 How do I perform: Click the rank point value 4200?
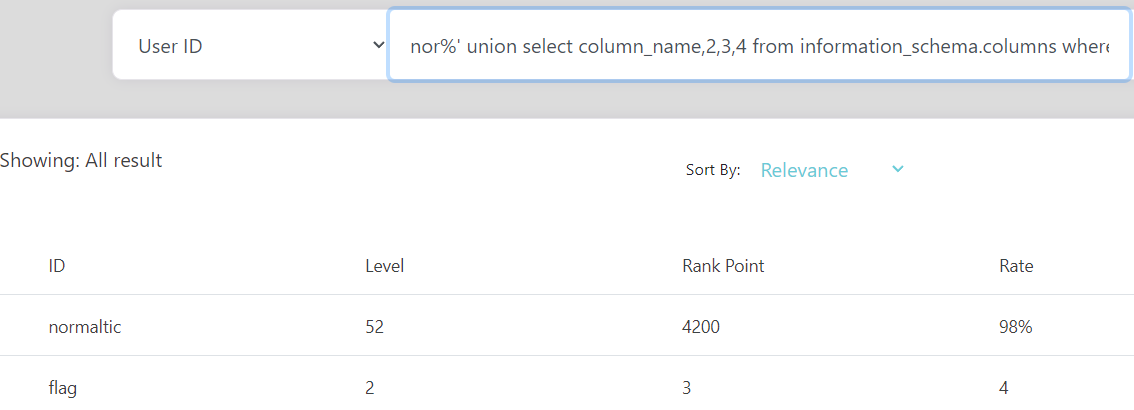coord(701,327)
